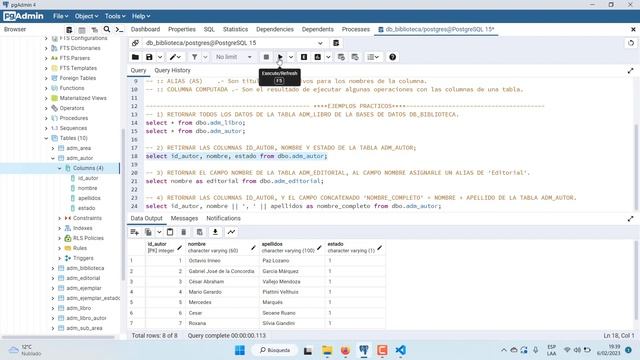Select the Functions node in the Browser tree

click(72, 88)
